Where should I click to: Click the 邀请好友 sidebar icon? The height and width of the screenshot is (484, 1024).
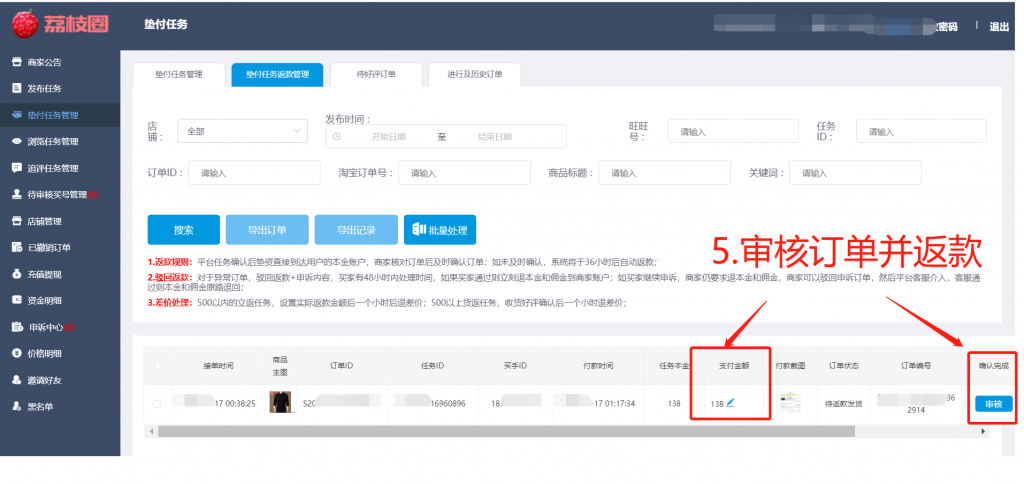[x=17, y=379]
